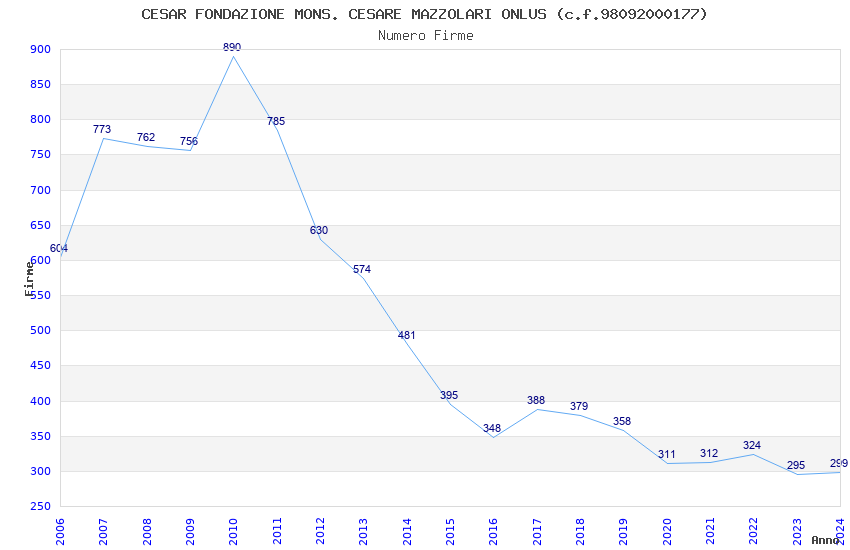Click the 2010 x-axis year label
Image resolution: width=850 pixels, height=550 pixels.
pos(233,532)
